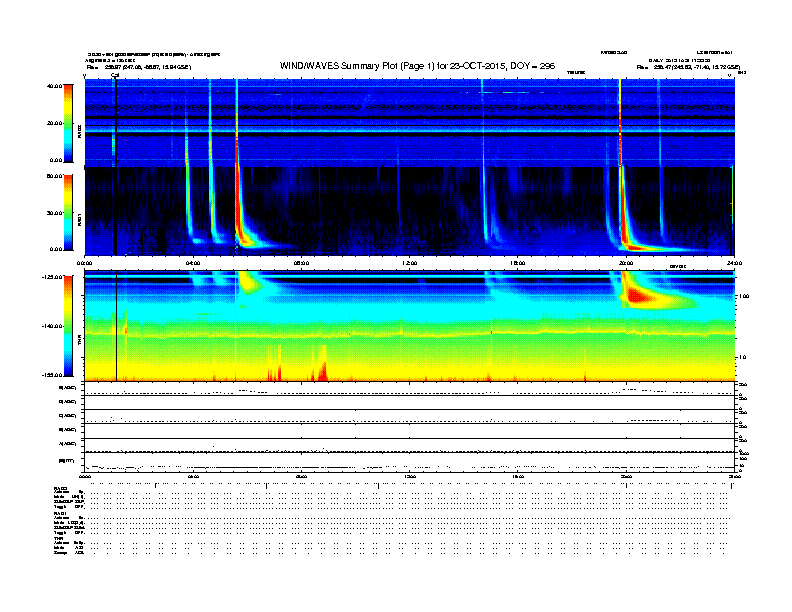Click the 10 label on TNR right axis
This screenshot has width=792, height=612.
tap(742, 358)
